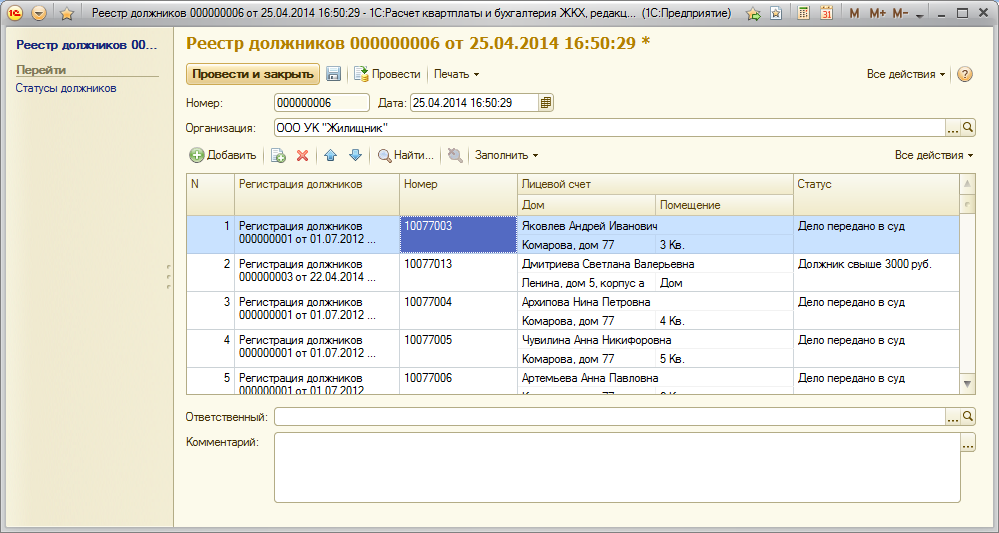
Task: Open the Заполнить dropdown menu
Action: (507, 155)
